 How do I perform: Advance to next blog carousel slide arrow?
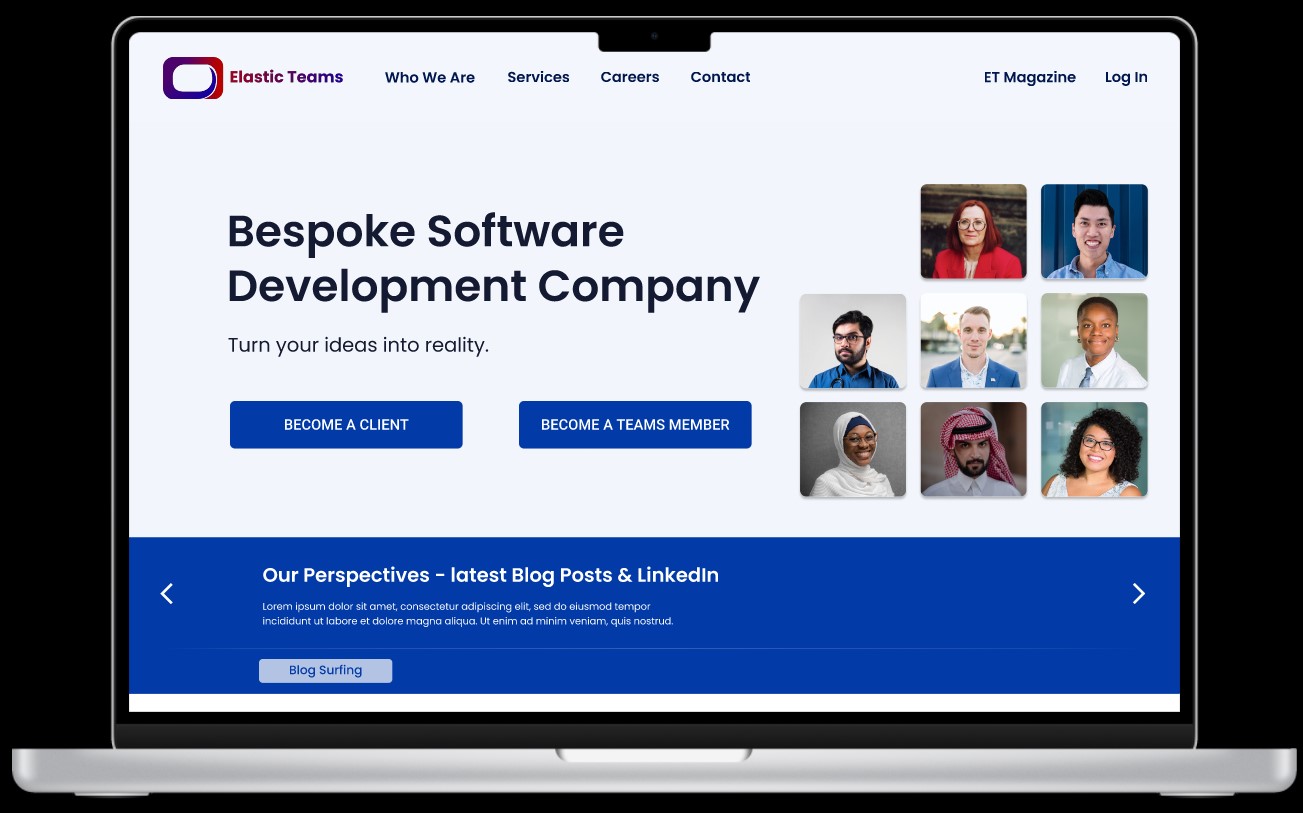(x=1138, y=594)
